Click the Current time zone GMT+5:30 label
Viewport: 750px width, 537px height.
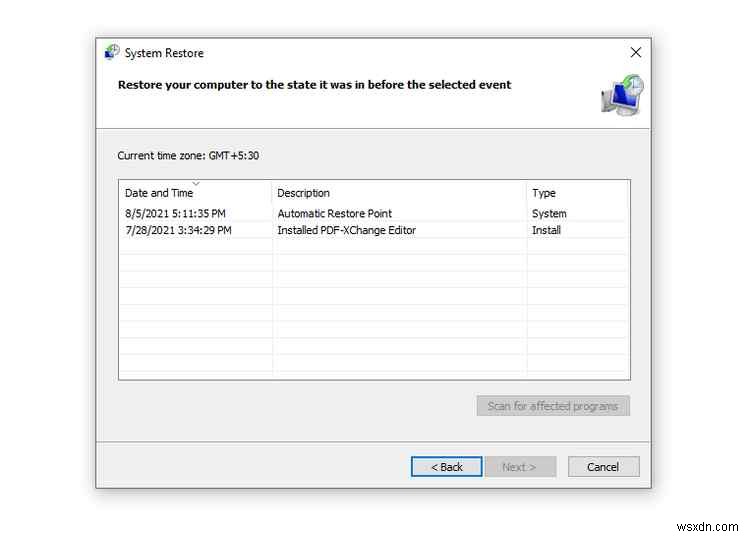pos(188,155)
